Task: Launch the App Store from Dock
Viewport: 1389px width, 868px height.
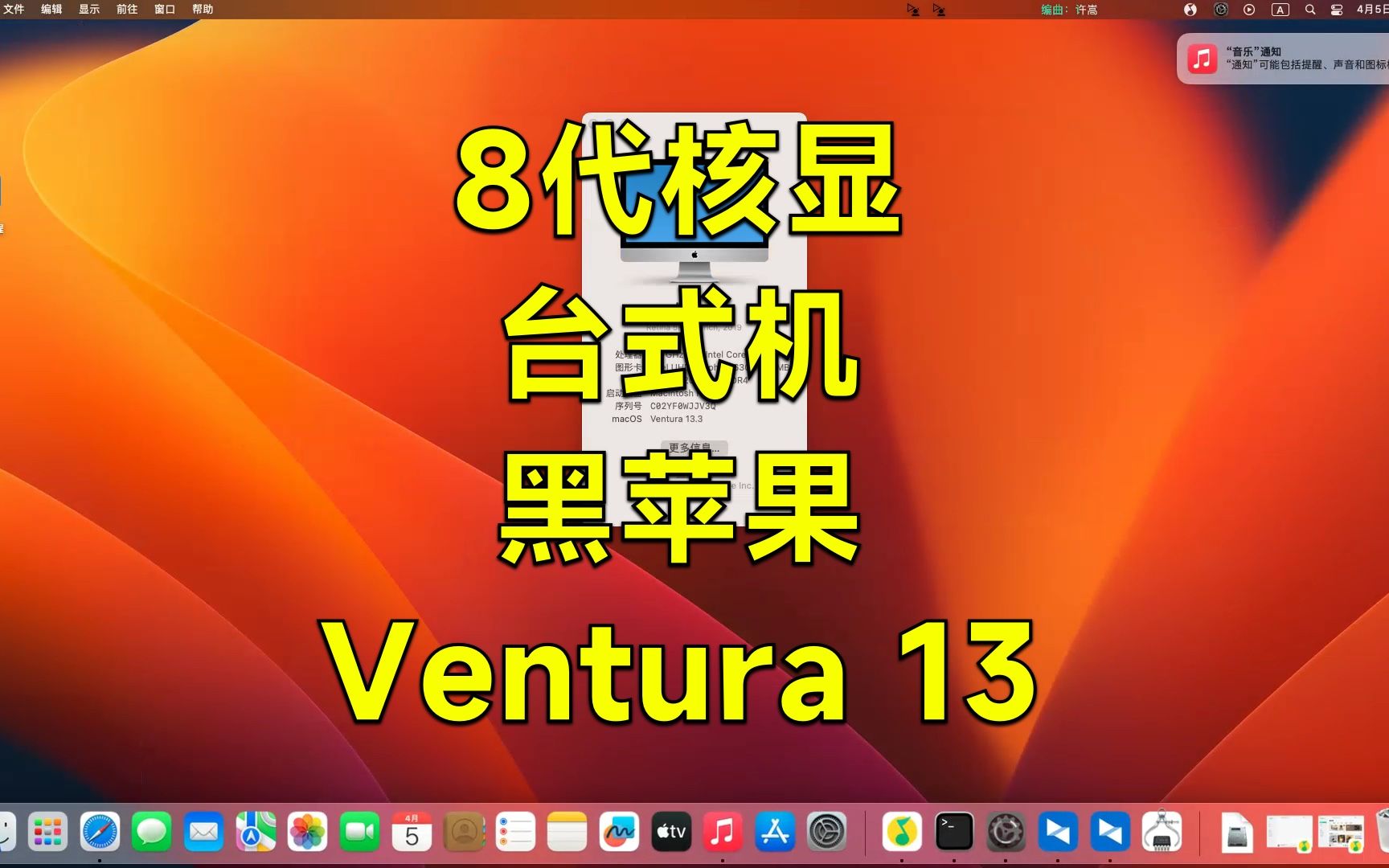Action: [x=775, y=832]
